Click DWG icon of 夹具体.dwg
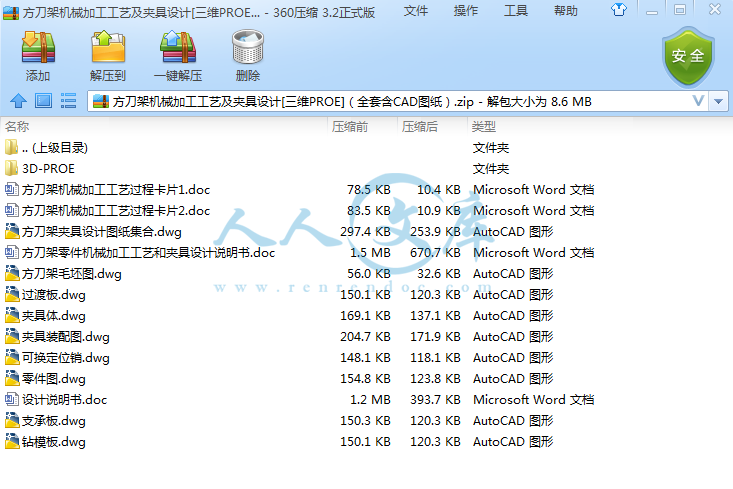 tap(12, 315)
